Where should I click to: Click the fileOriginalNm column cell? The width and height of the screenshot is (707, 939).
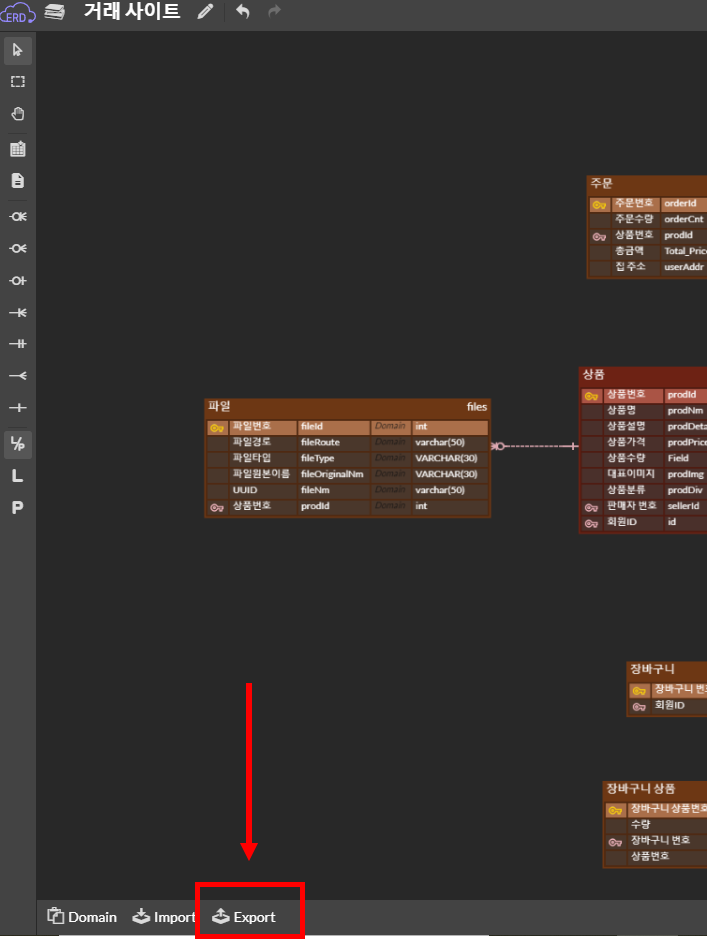click(333, 474)
